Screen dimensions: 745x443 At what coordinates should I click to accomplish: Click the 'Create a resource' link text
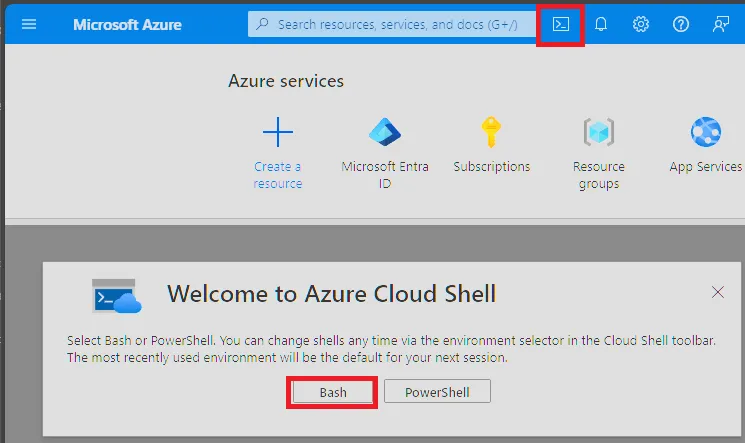click(x=278, y=175)
